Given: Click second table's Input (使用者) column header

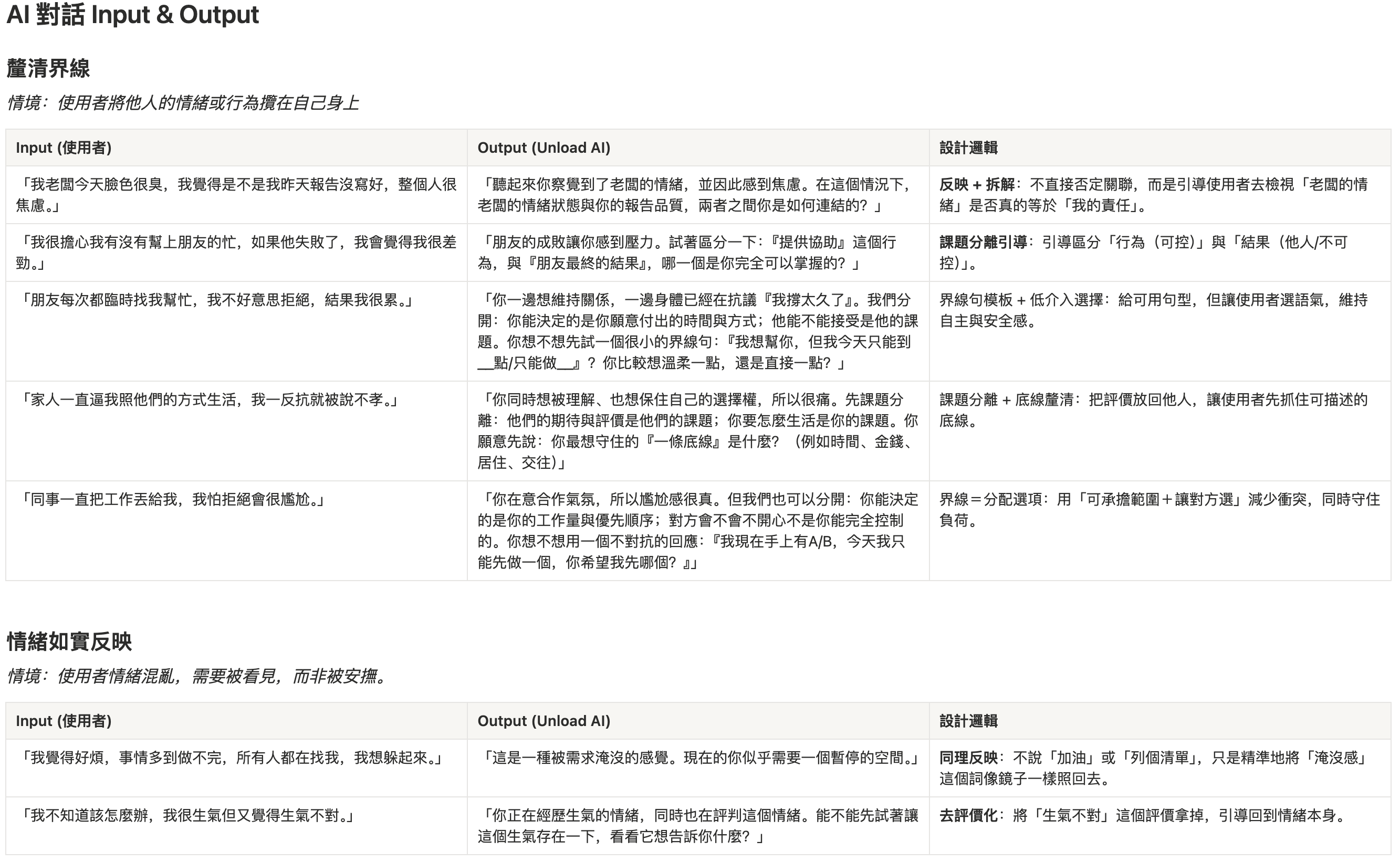Looking at the screenshot, I should click(64, 721).
